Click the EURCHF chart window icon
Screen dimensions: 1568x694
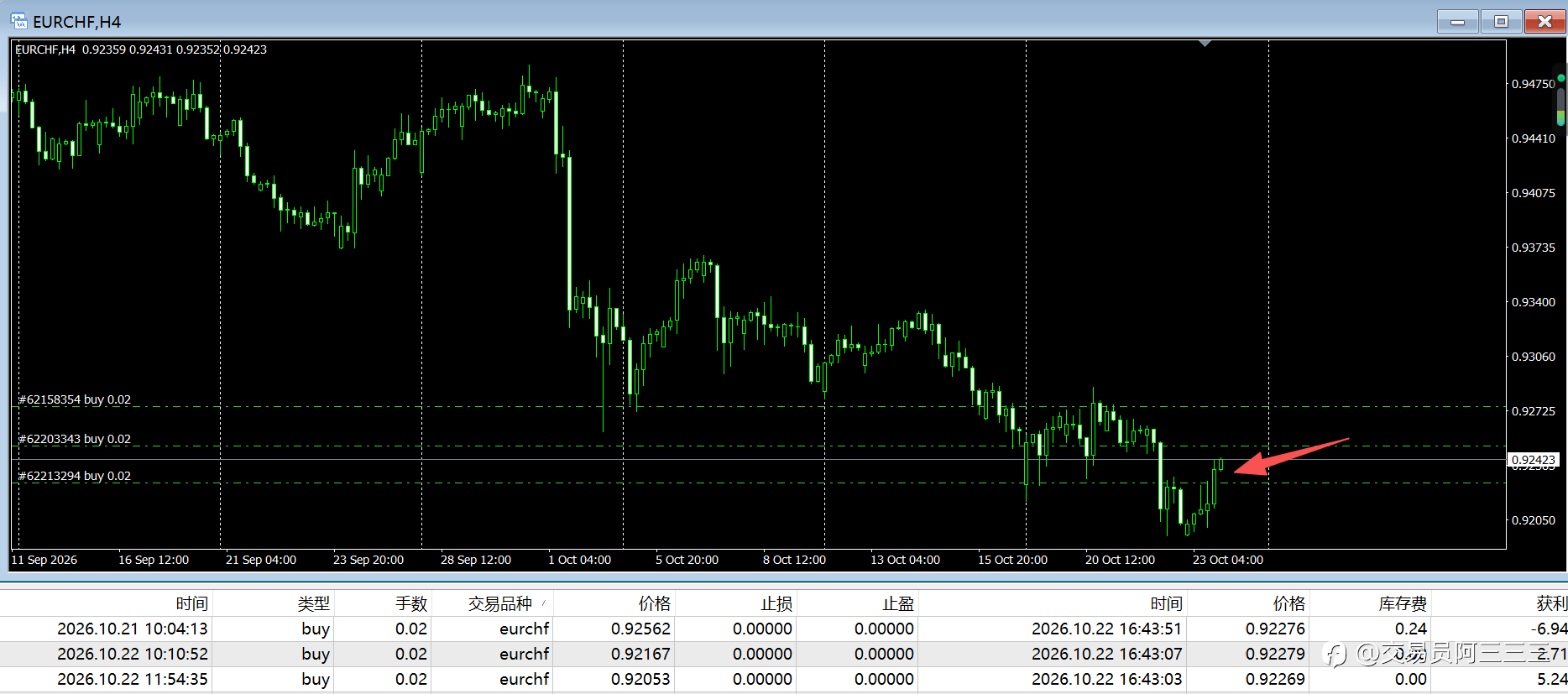pos(18,21)
